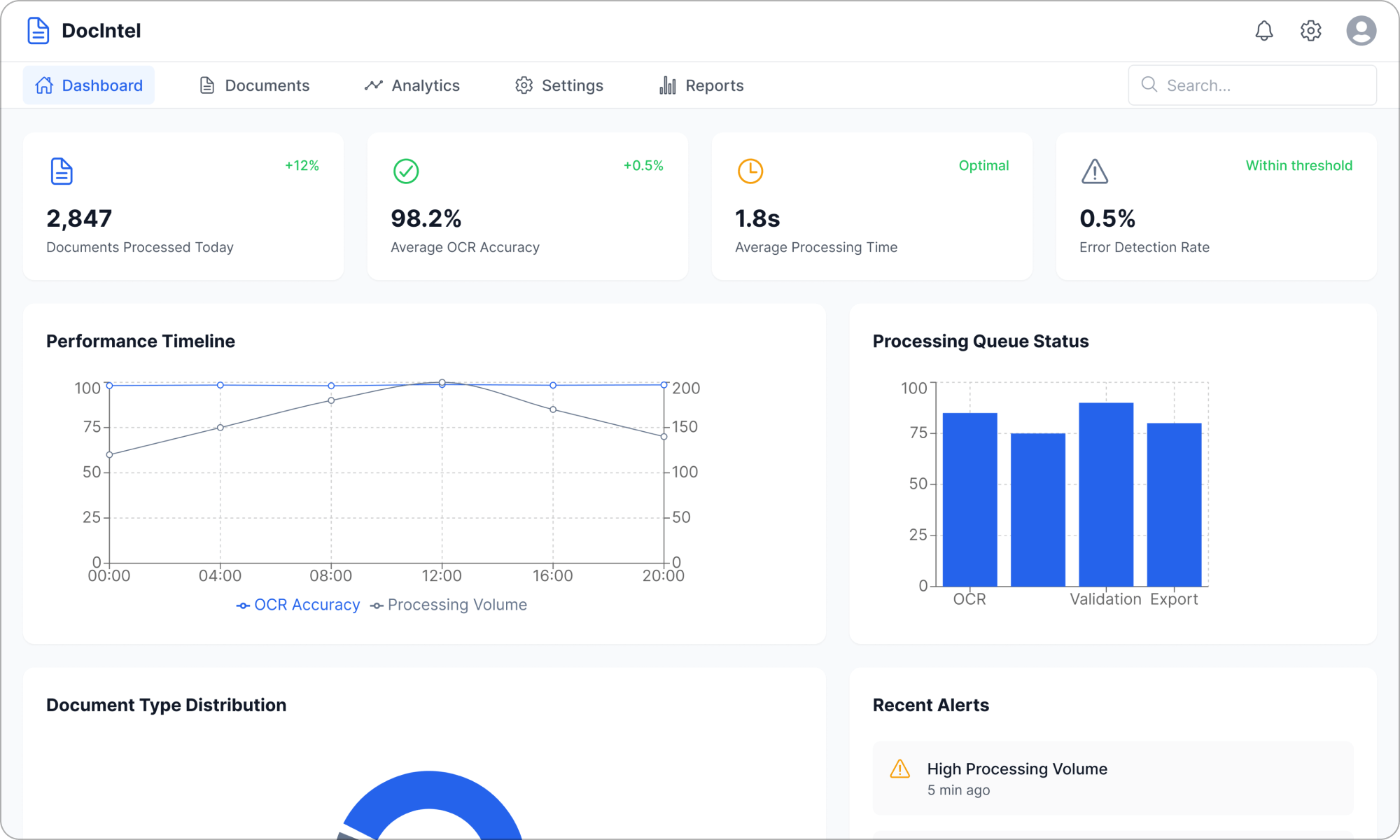Click the magnifier icon in the search bar

click(1149, 85)
